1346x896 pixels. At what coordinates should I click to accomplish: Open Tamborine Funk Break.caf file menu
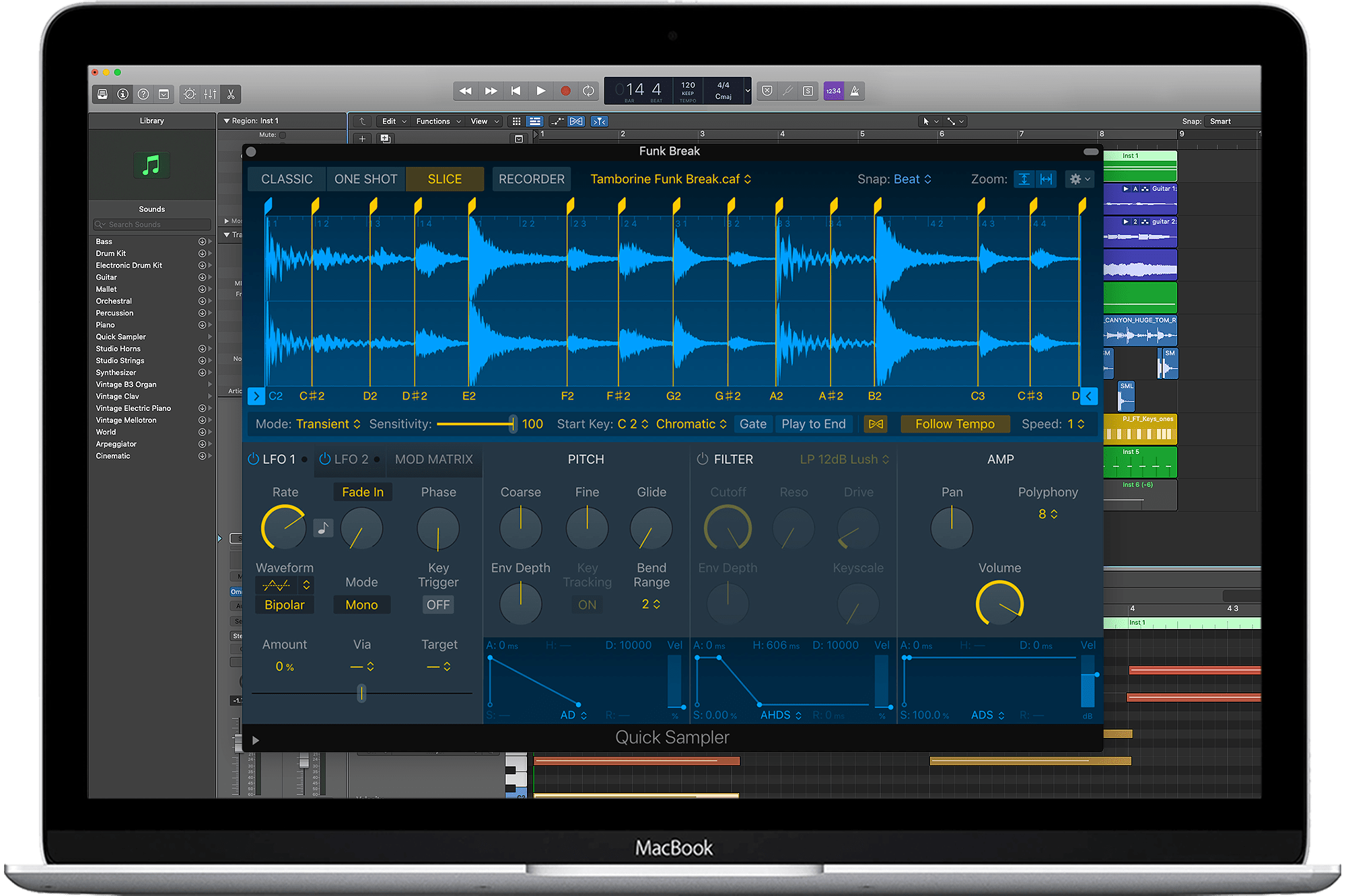[670, 179]
